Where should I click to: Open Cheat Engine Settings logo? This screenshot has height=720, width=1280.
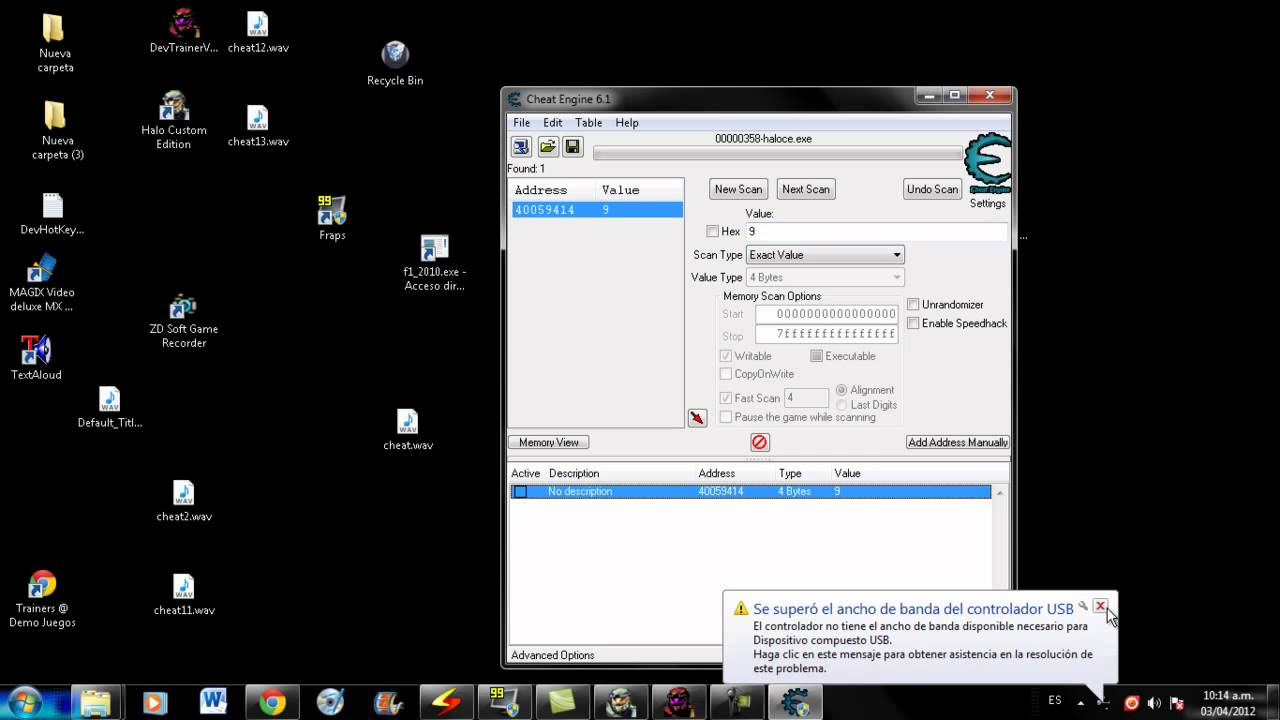(987, 164)
